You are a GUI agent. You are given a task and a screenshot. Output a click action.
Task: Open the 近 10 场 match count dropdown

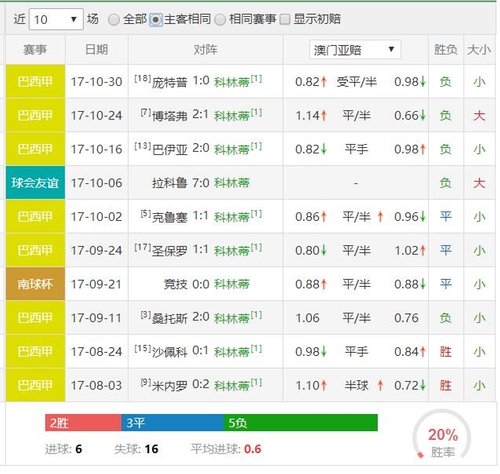pos(56,19)
